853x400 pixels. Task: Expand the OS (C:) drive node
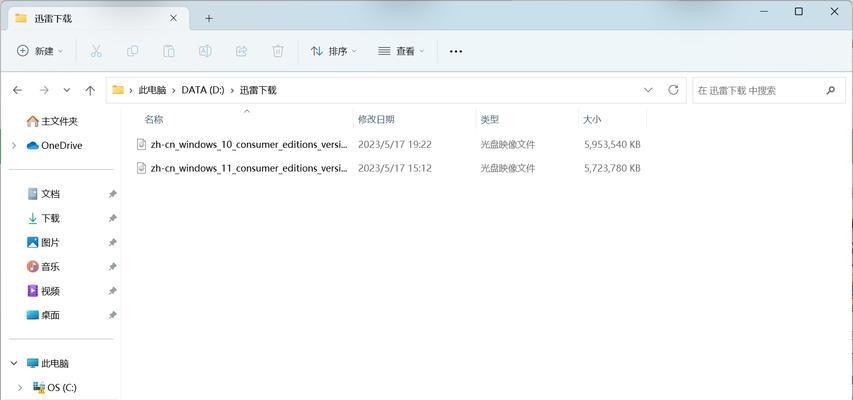point(20,387)
